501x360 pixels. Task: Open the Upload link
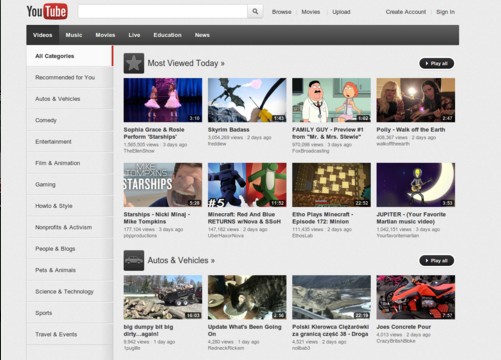pyautogui.click(x=341, y=12)
